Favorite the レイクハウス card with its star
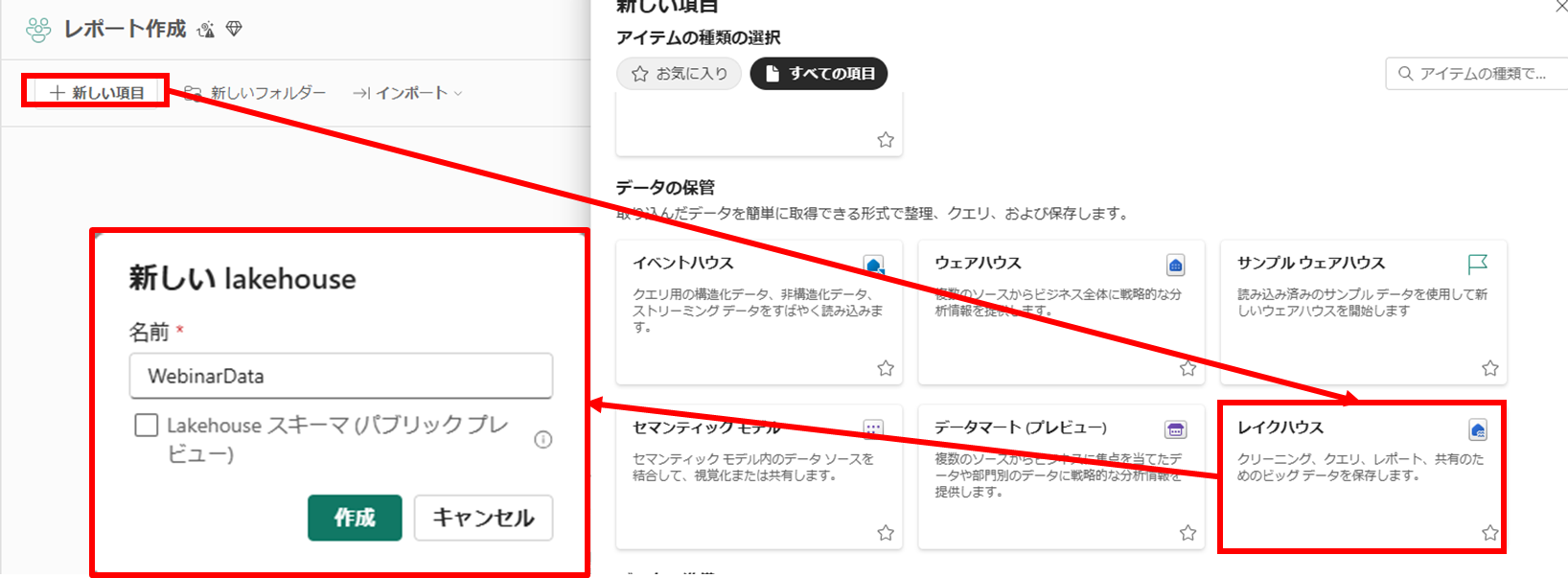Screen dimensions: 1568x578 [x=1490, y=533]
